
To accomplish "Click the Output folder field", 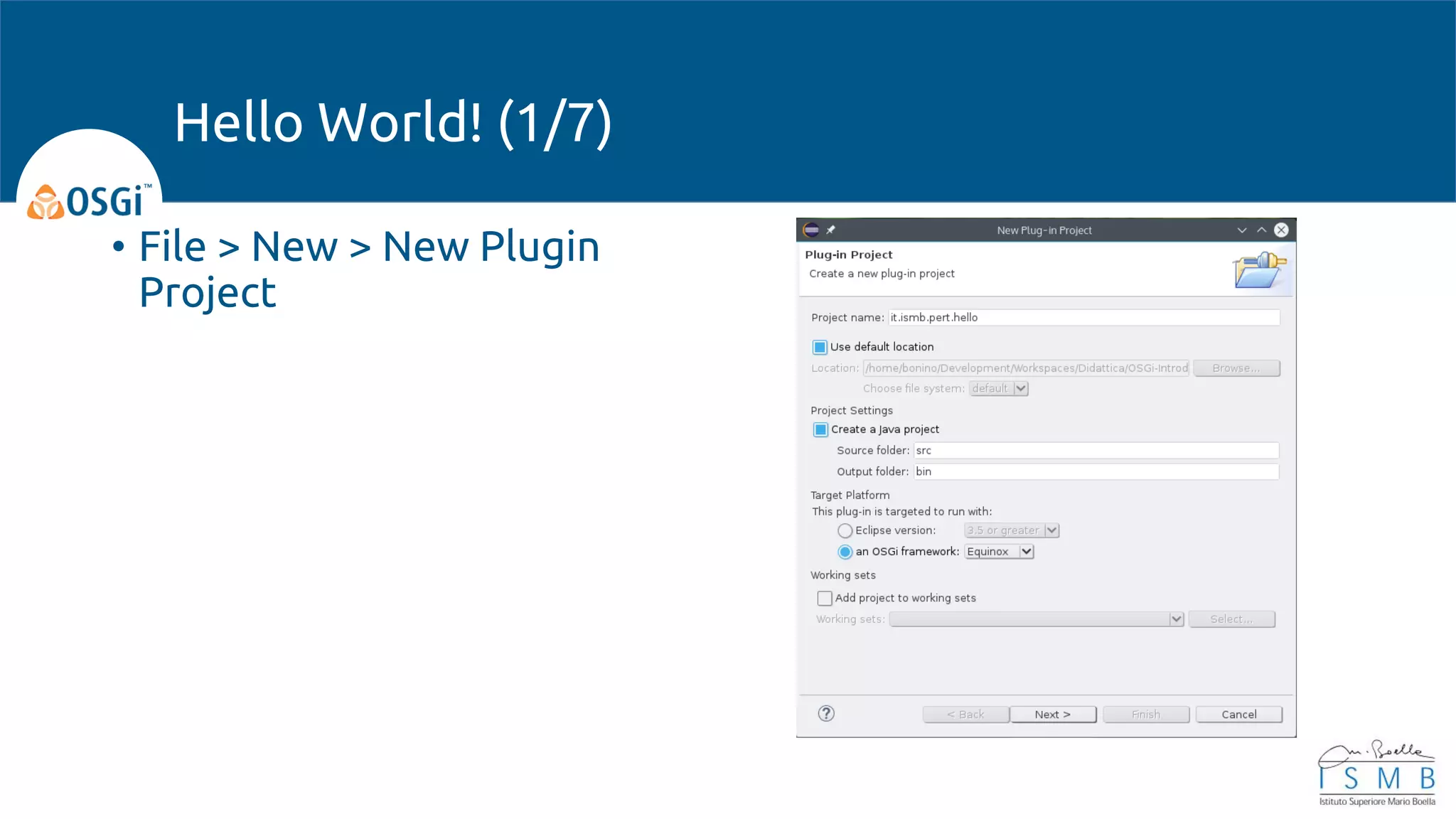I will coord(1096,471).
